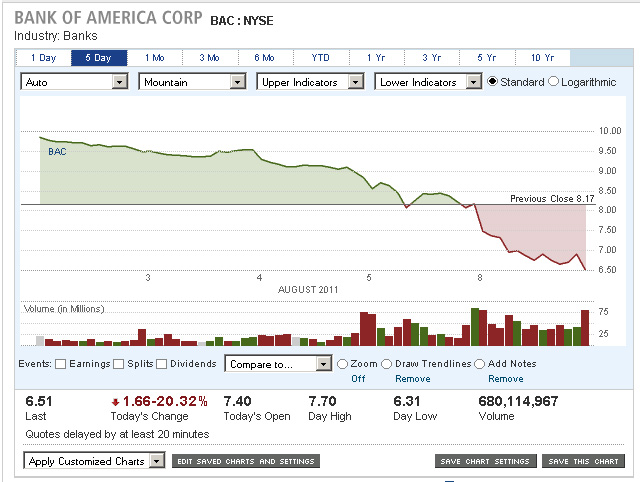Tick the Splits events checkbox
640x482 pixels.
(118, 364)
